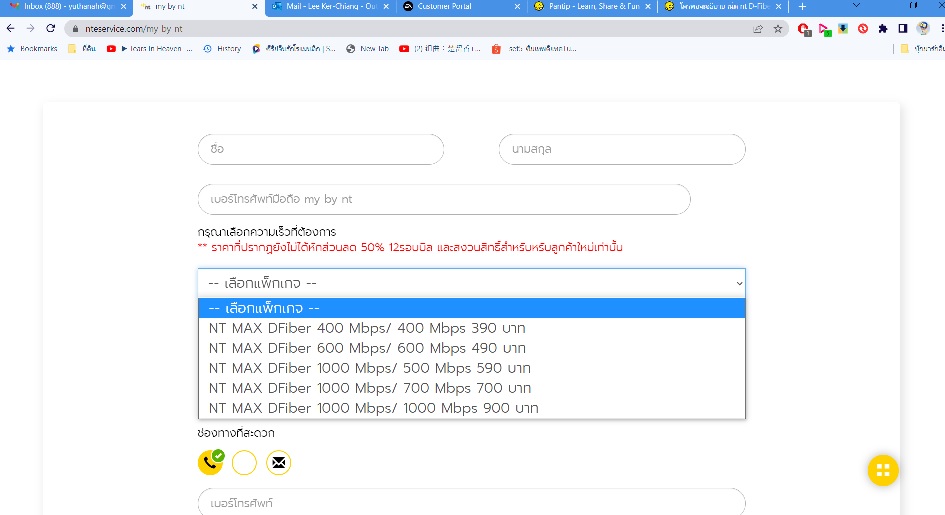Select the email envelope contact channel
The width and height of the screenshot is (945, 515).
tap(278, 463)
